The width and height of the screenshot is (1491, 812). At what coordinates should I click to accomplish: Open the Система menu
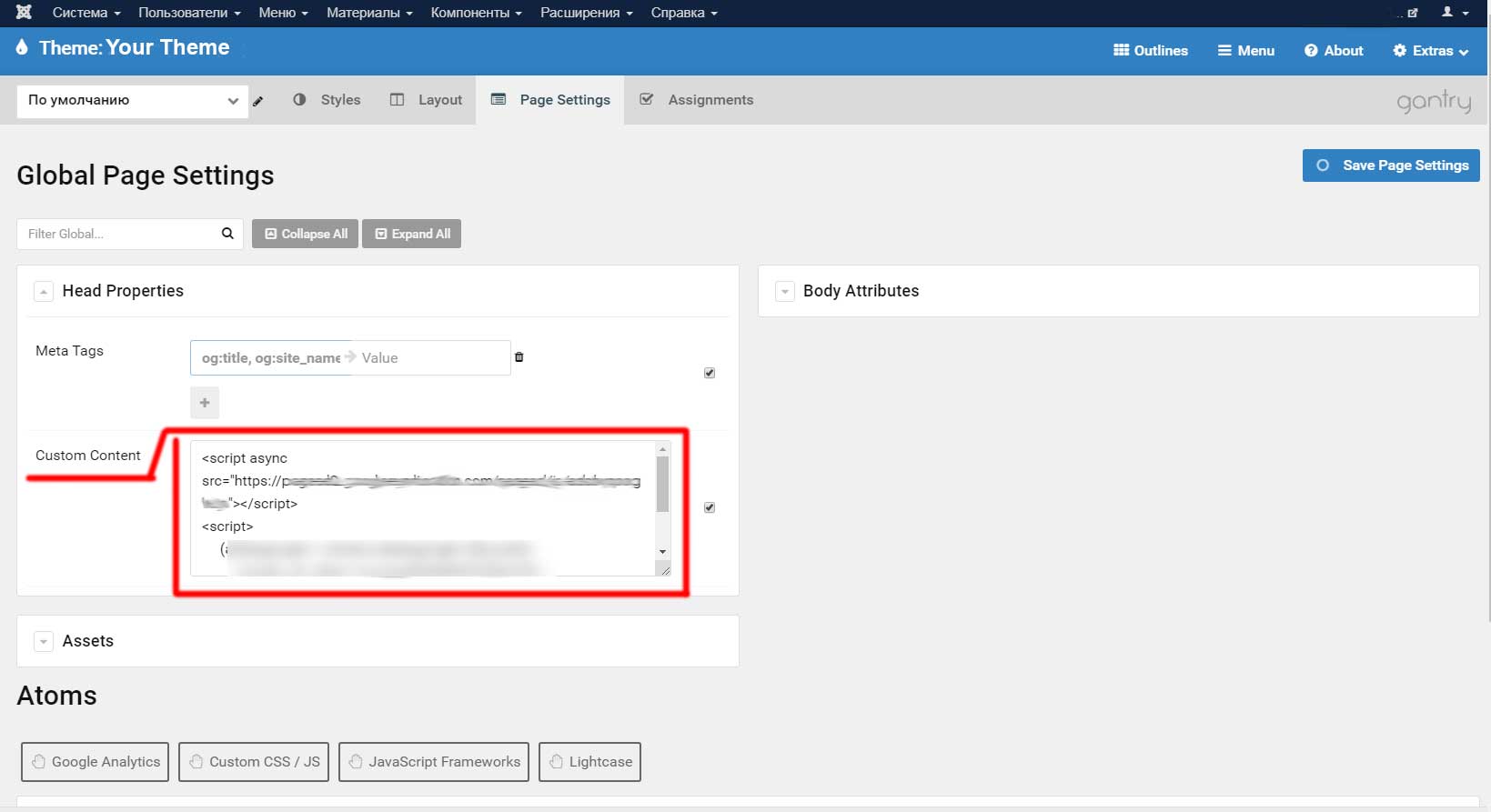(x=86, y=13)
